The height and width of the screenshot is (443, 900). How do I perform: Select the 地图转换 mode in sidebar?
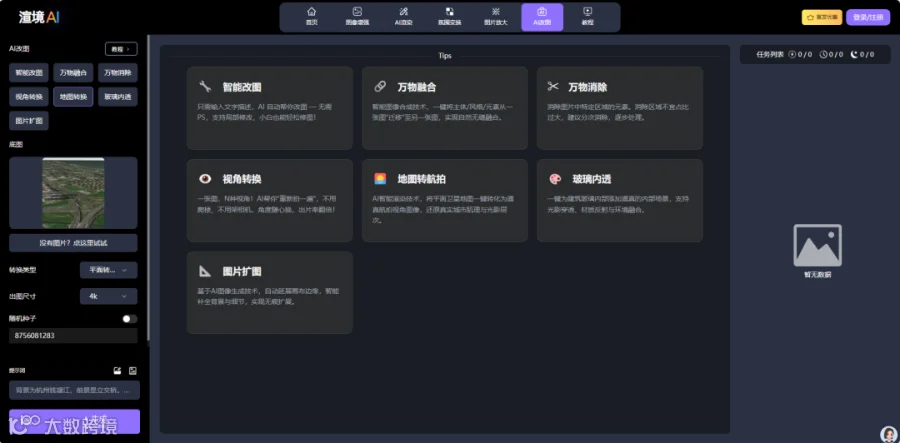(x=73, y=97)
